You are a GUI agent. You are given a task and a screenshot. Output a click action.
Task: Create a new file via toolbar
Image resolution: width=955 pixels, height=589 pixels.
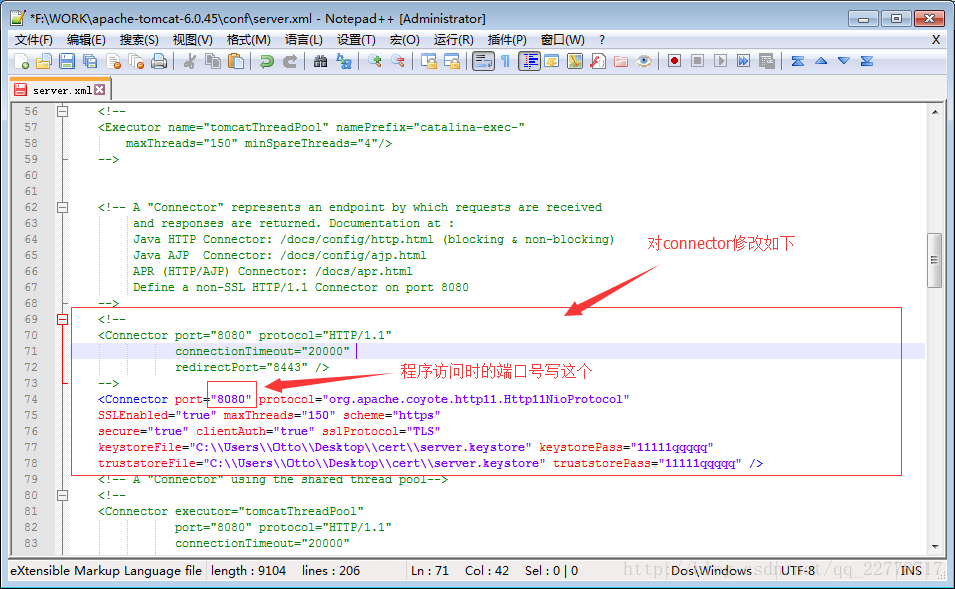(x=21, y=62)
